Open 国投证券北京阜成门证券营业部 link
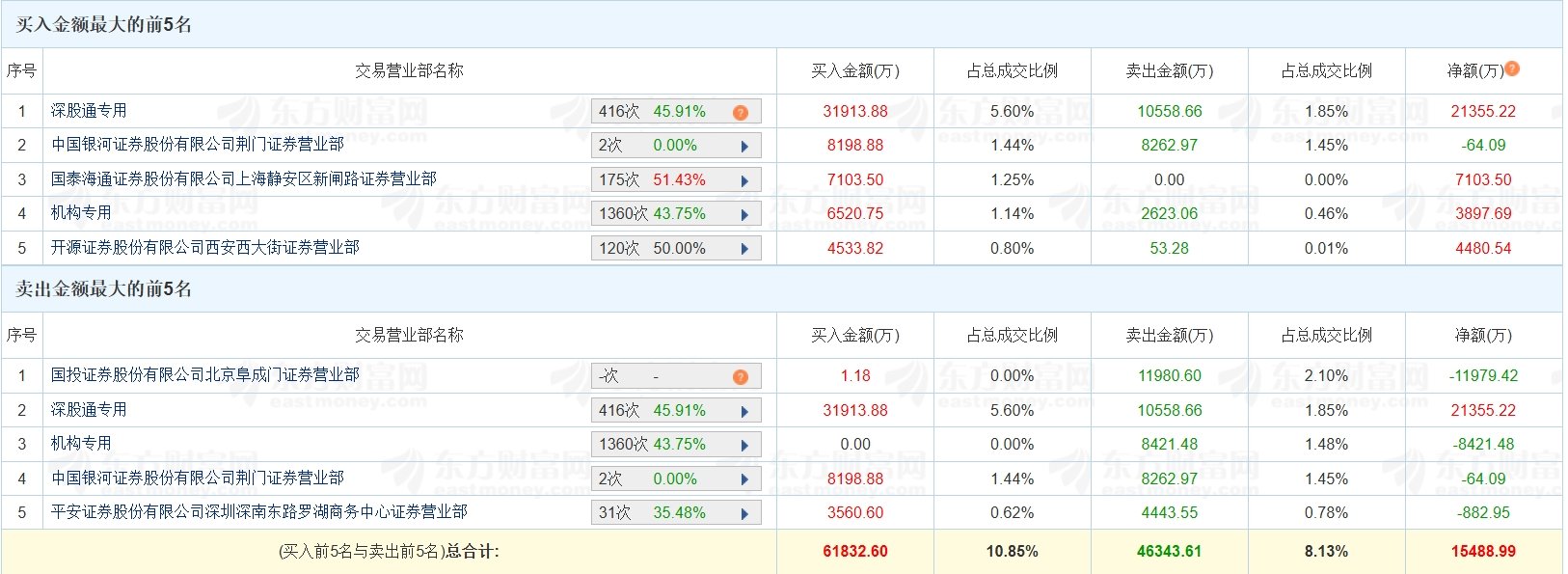Screen dimensions: 1568x574 tap(204, 375)
